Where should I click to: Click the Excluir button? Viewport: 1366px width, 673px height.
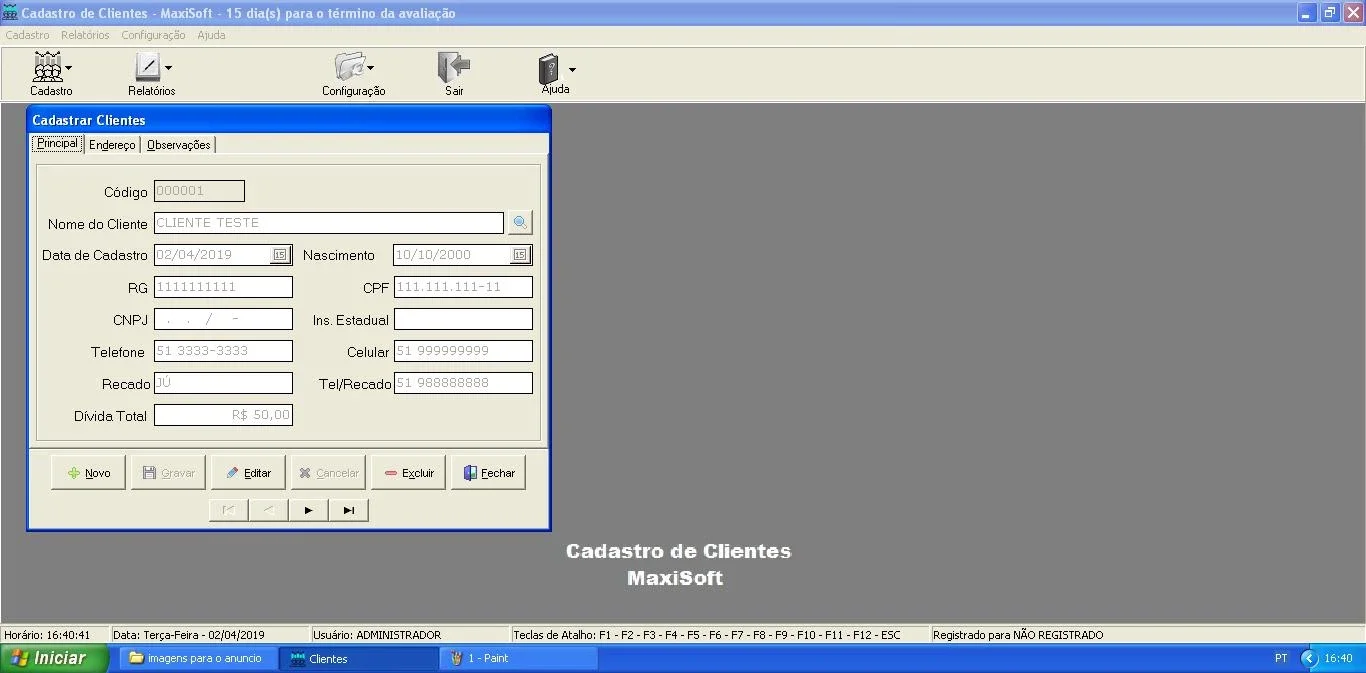click(x=408, y=473)
